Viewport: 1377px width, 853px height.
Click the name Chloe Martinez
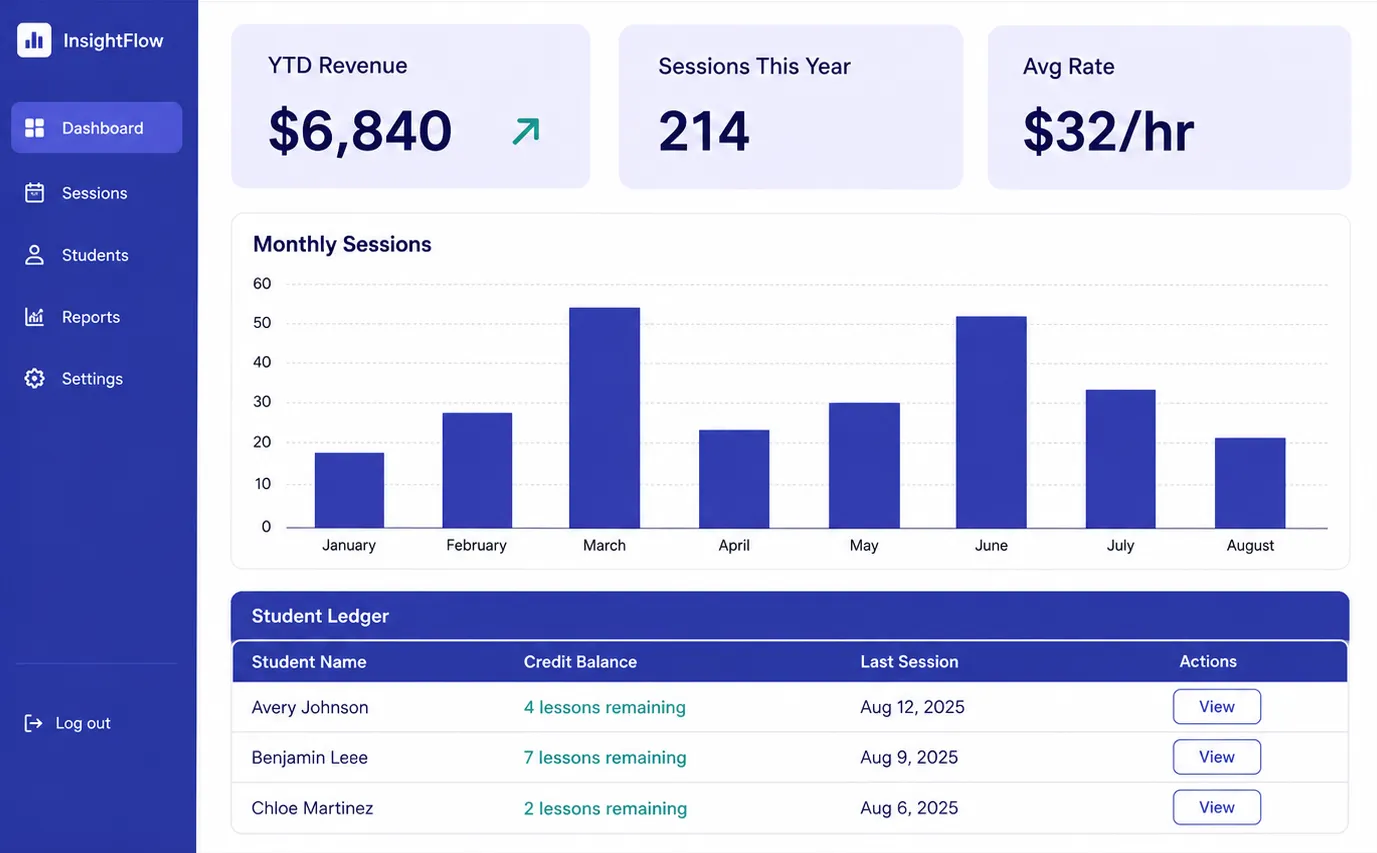point(312,808)
